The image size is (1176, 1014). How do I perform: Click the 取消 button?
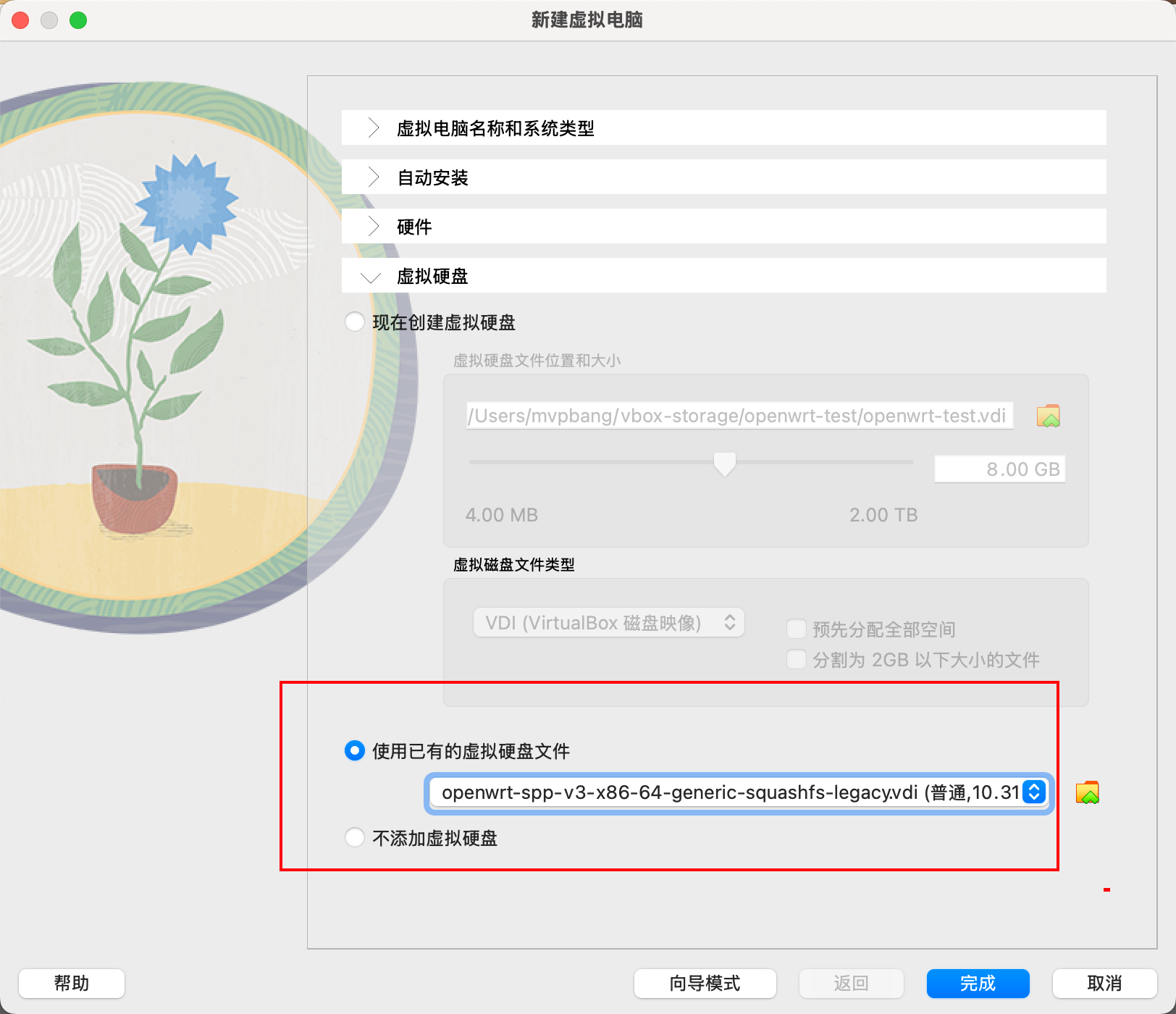1104,983
